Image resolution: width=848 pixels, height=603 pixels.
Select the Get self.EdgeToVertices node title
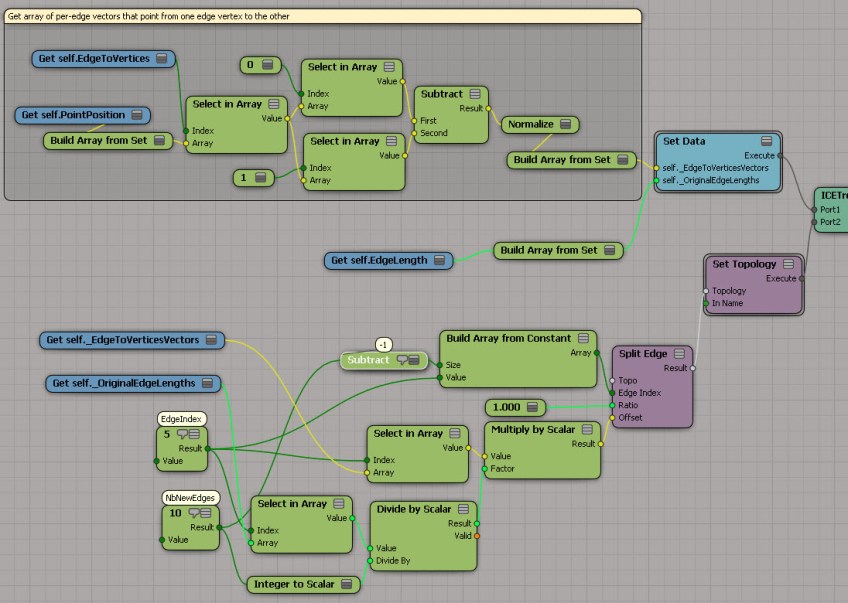(94, 59)
